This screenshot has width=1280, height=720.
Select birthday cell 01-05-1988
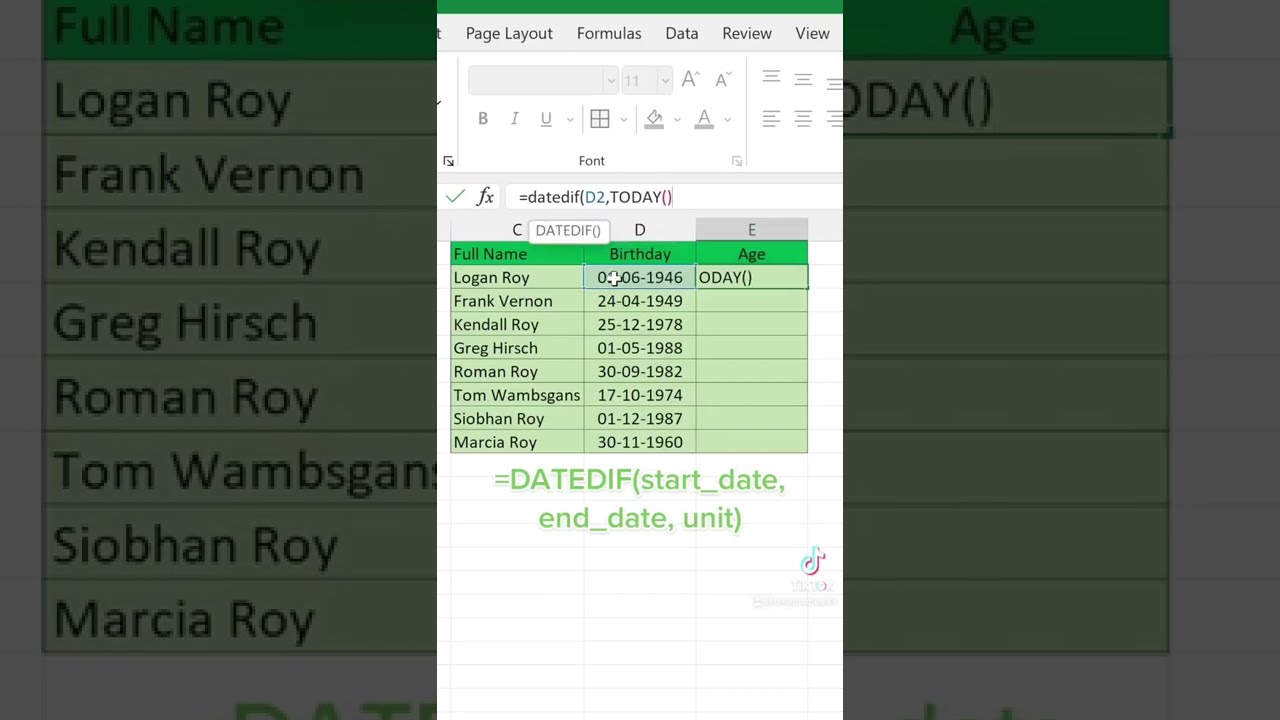640,348
